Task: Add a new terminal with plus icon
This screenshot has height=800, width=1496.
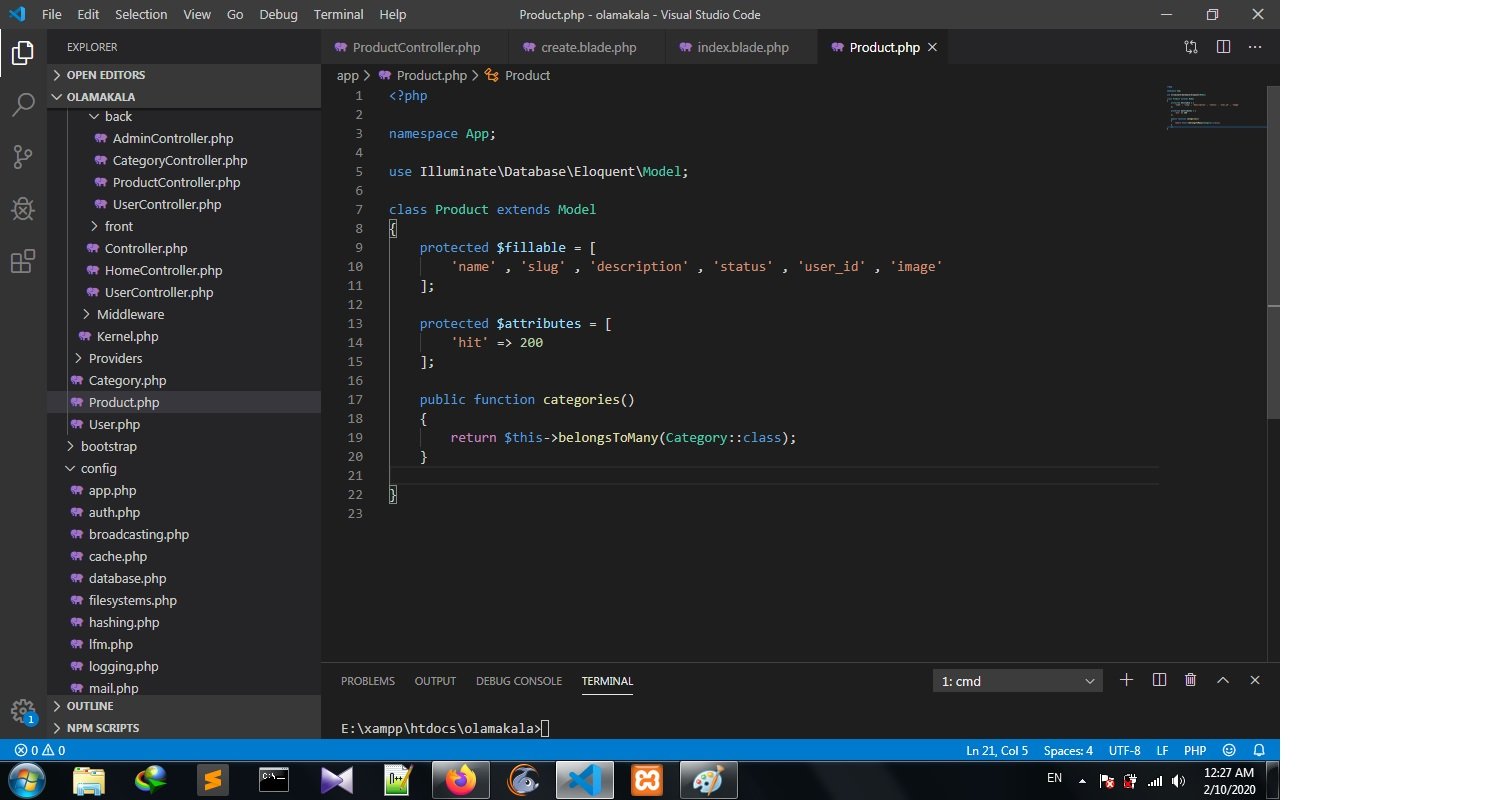Action: coord(1126,680)
